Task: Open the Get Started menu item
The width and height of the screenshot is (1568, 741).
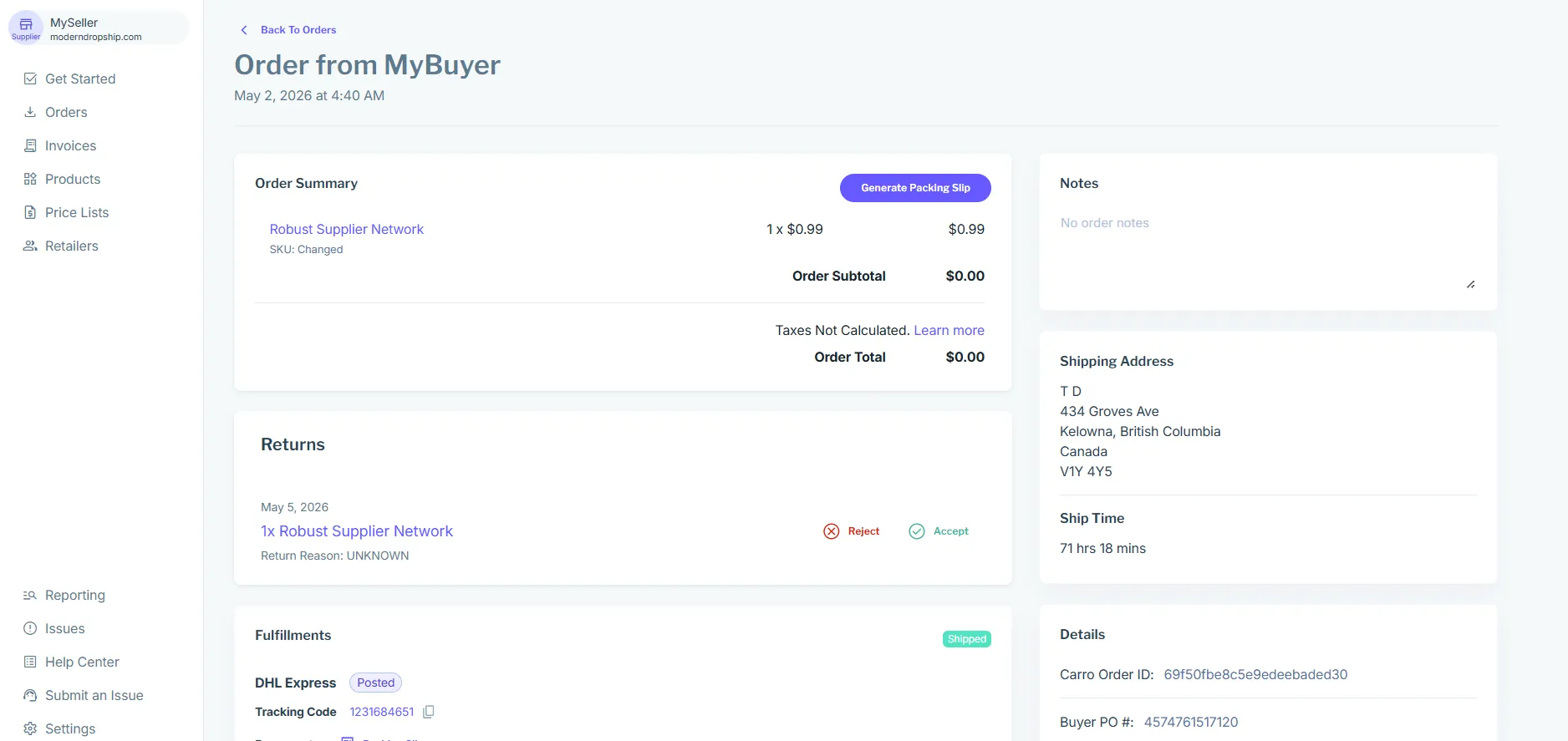Action: 80,79
